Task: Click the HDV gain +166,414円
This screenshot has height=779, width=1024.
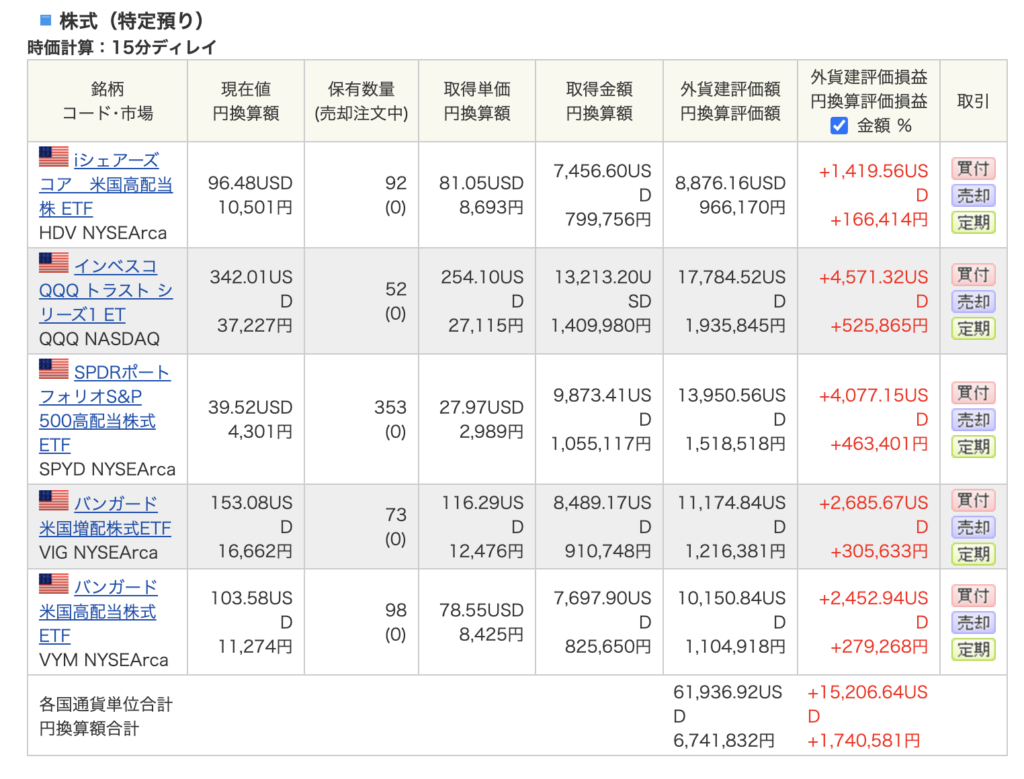Action: click(x=879, y=219)
